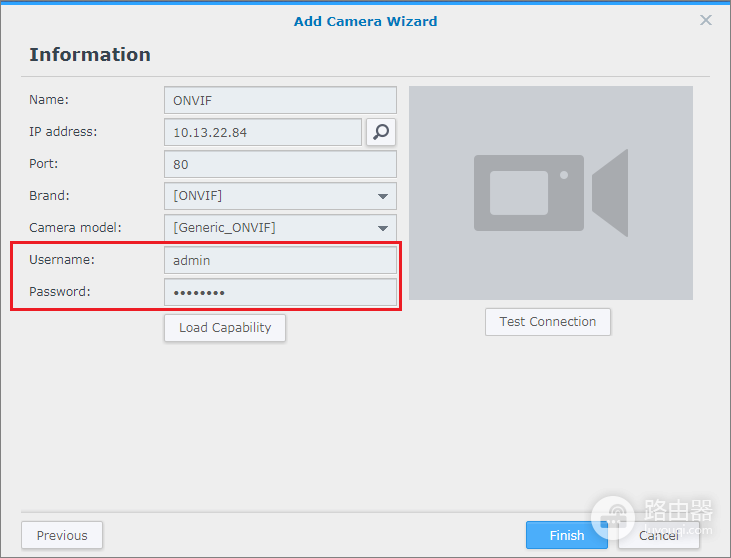
Task: Click the Test Connection button
Action: (548, 322)
